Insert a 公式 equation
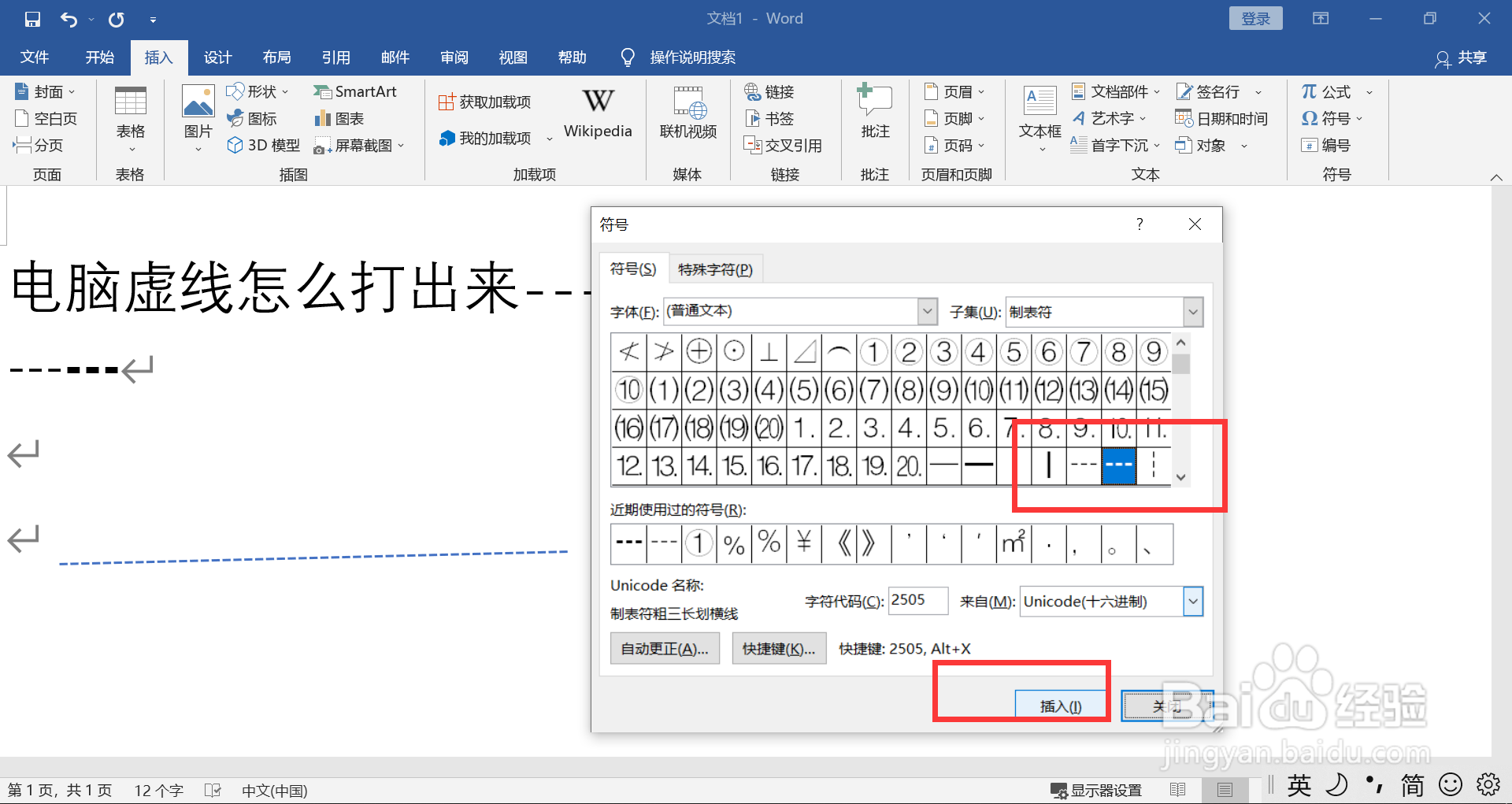Viewport: 1512px width, 804px height. 1331,91
